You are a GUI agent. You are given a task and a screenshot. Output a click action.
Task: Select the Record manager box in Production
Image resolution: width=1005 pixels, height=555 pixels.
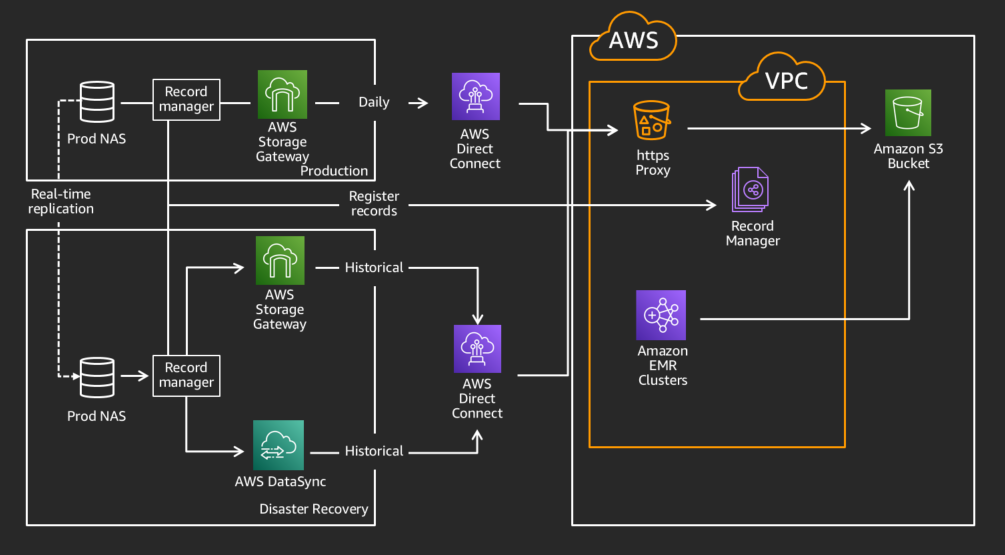click(x=187, y=99)
